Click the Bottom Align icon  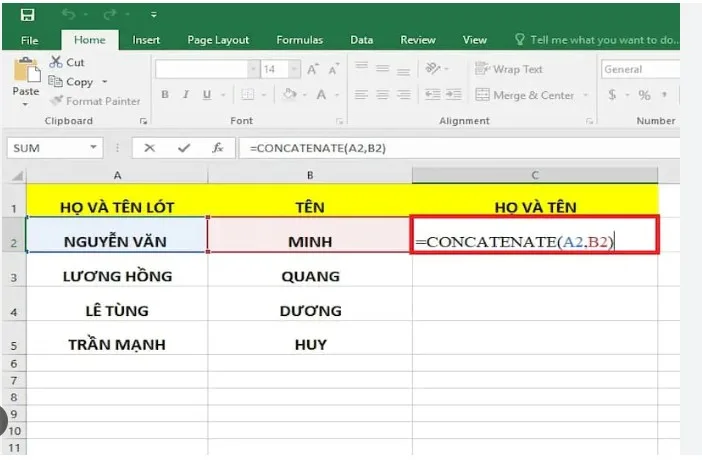[403, 70]
